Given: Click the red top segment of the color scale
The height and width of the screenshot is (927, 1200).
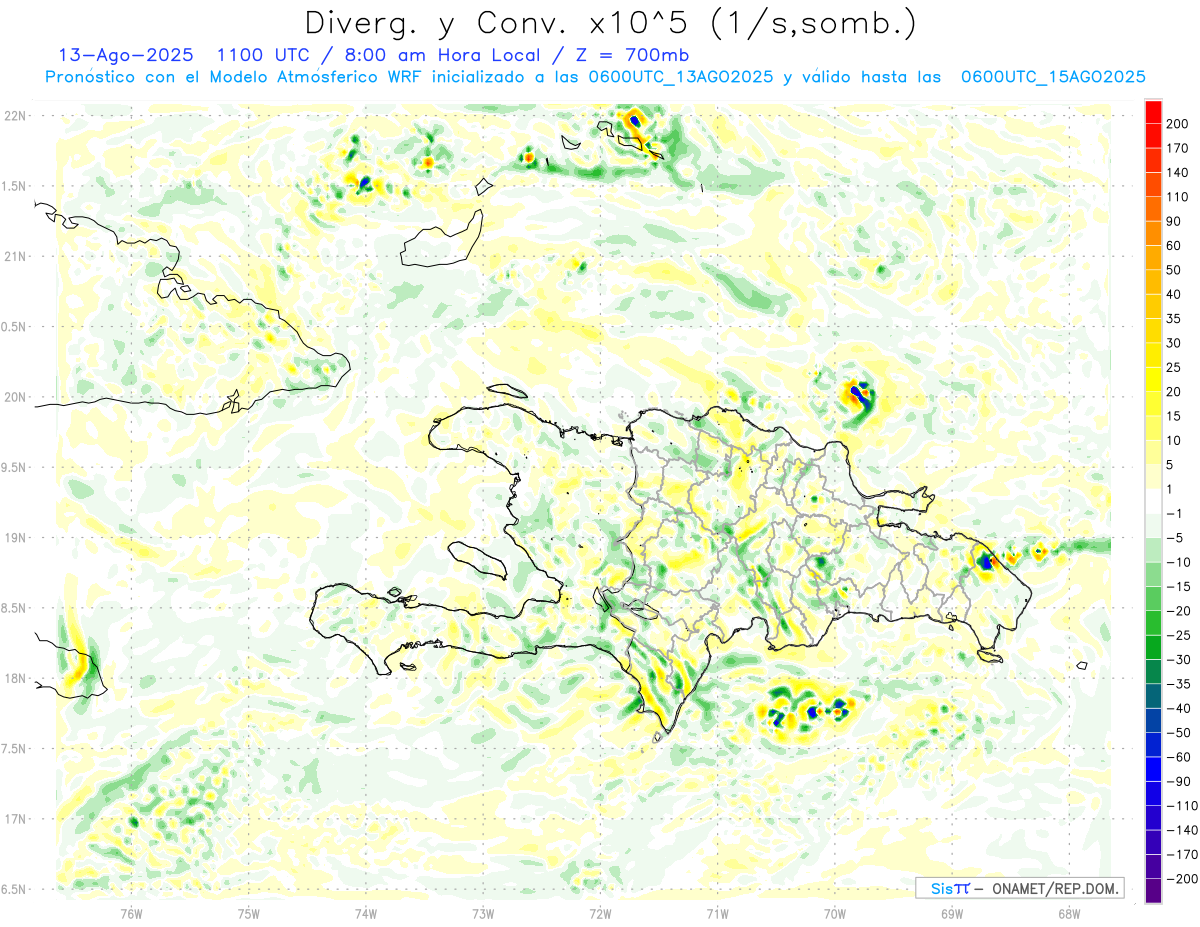Looking at the screenshot, I should [x=1153, y=111].
